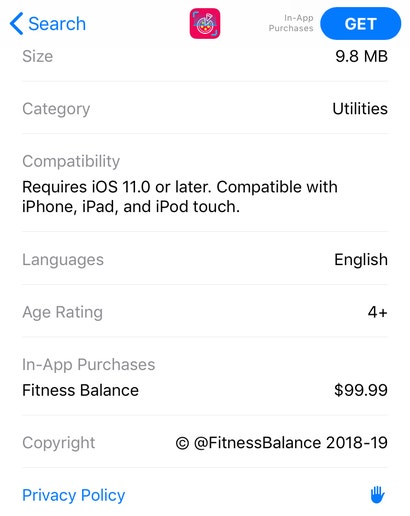This screenshot has height=516, width=410.
Task: Open the Privacy Policy link
Action: coord(74,495)
